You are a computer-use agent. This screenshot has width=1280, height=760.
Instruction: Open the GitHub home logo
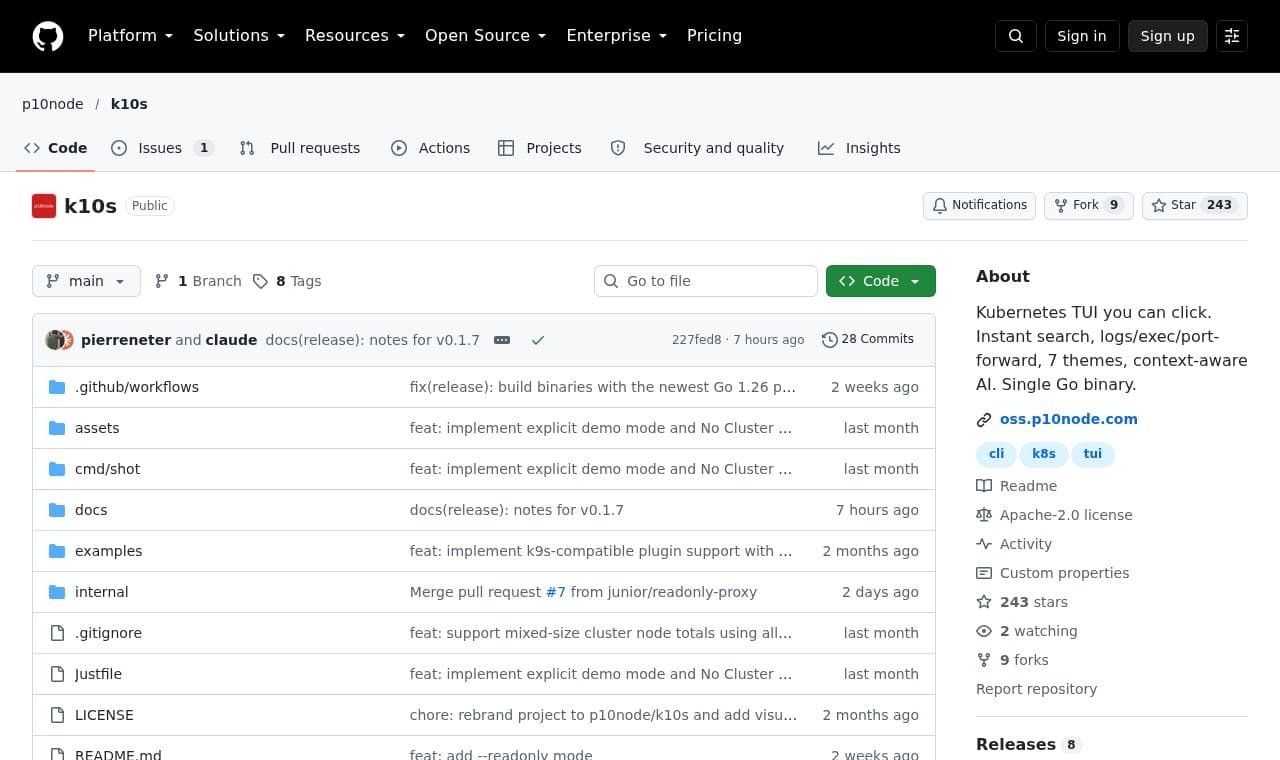coord(48,36)
